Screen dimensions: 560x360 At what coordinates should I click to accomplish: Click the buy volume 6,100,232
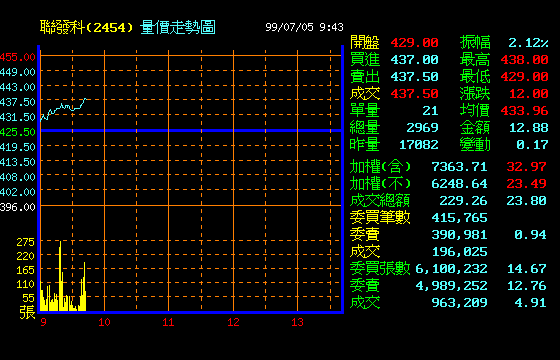(451, 269)
